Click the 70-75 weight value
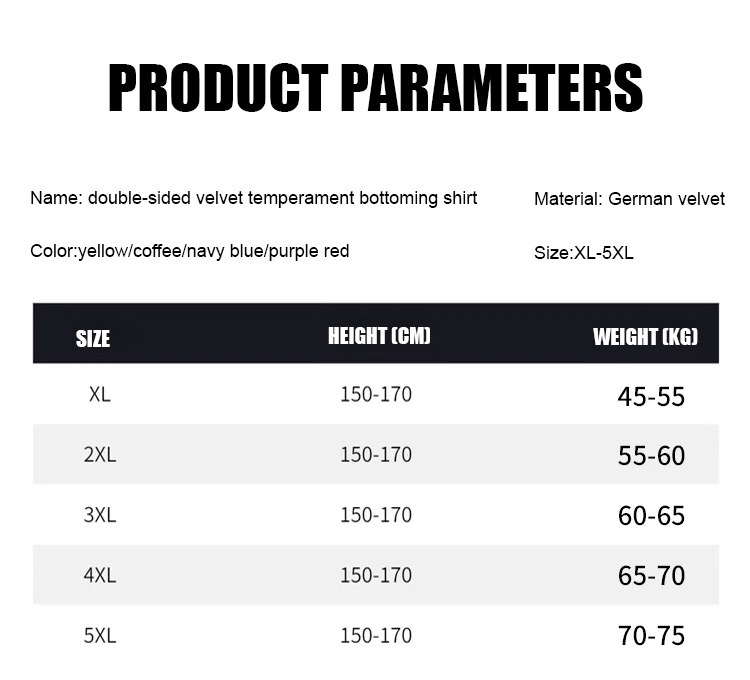The image size is (750, 680). (x=651, y=636)
